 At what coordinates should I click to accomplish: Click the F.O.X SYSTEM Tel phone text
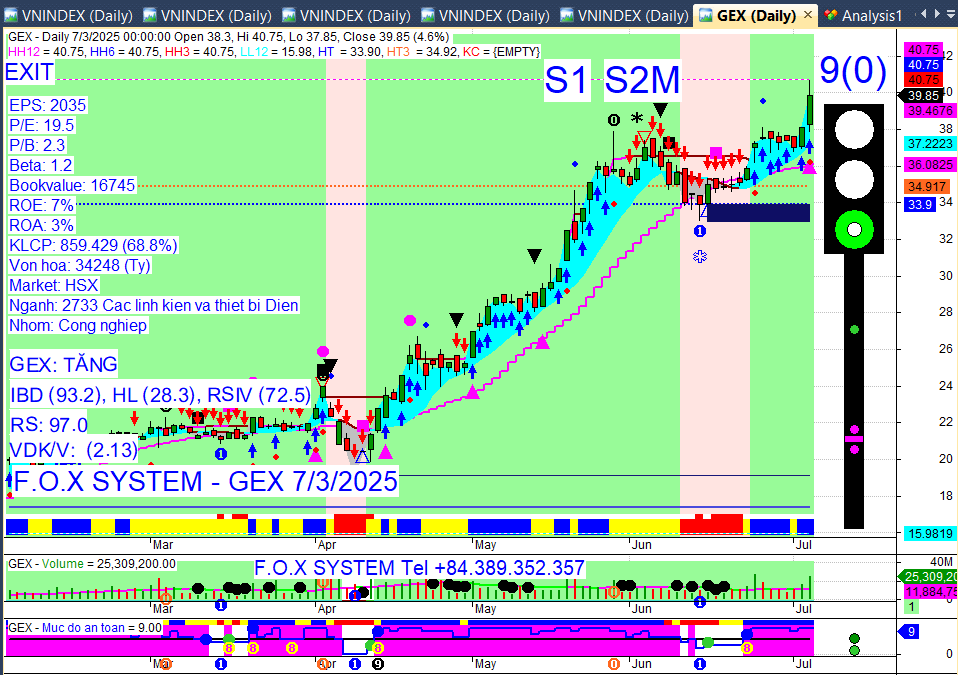(419, 568)
